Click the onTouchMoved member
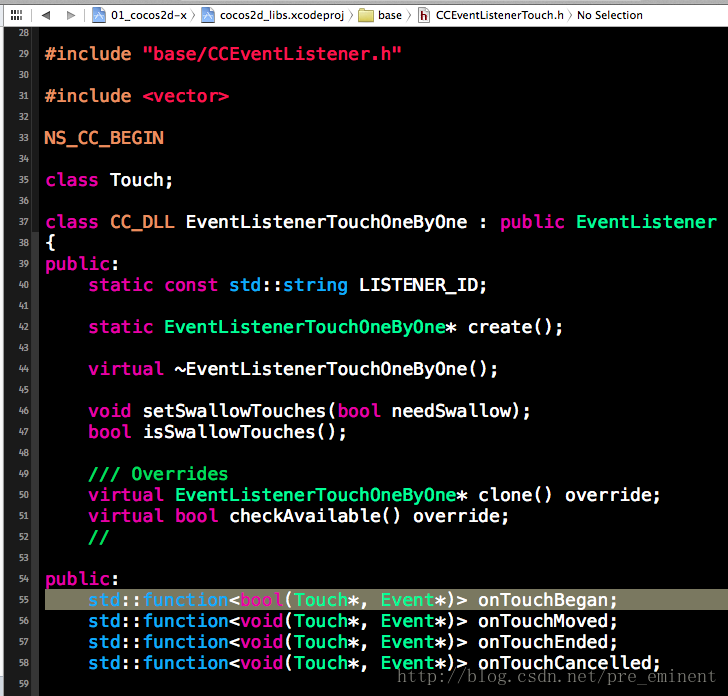The height and width of the screenshot is (696, 728). click(x=542, y=621)
